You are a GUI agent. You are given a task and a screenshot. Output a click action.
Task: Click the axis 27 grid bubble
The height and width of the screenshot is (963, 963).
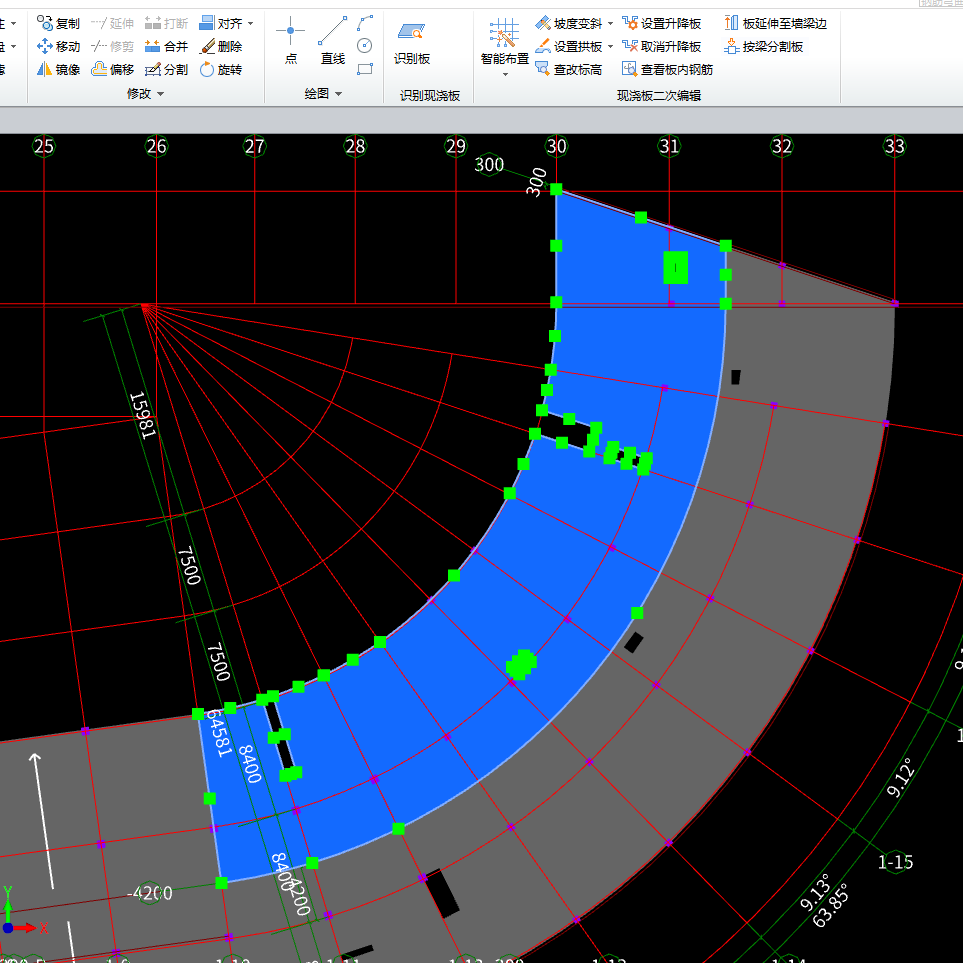click(x=254, y=146)
